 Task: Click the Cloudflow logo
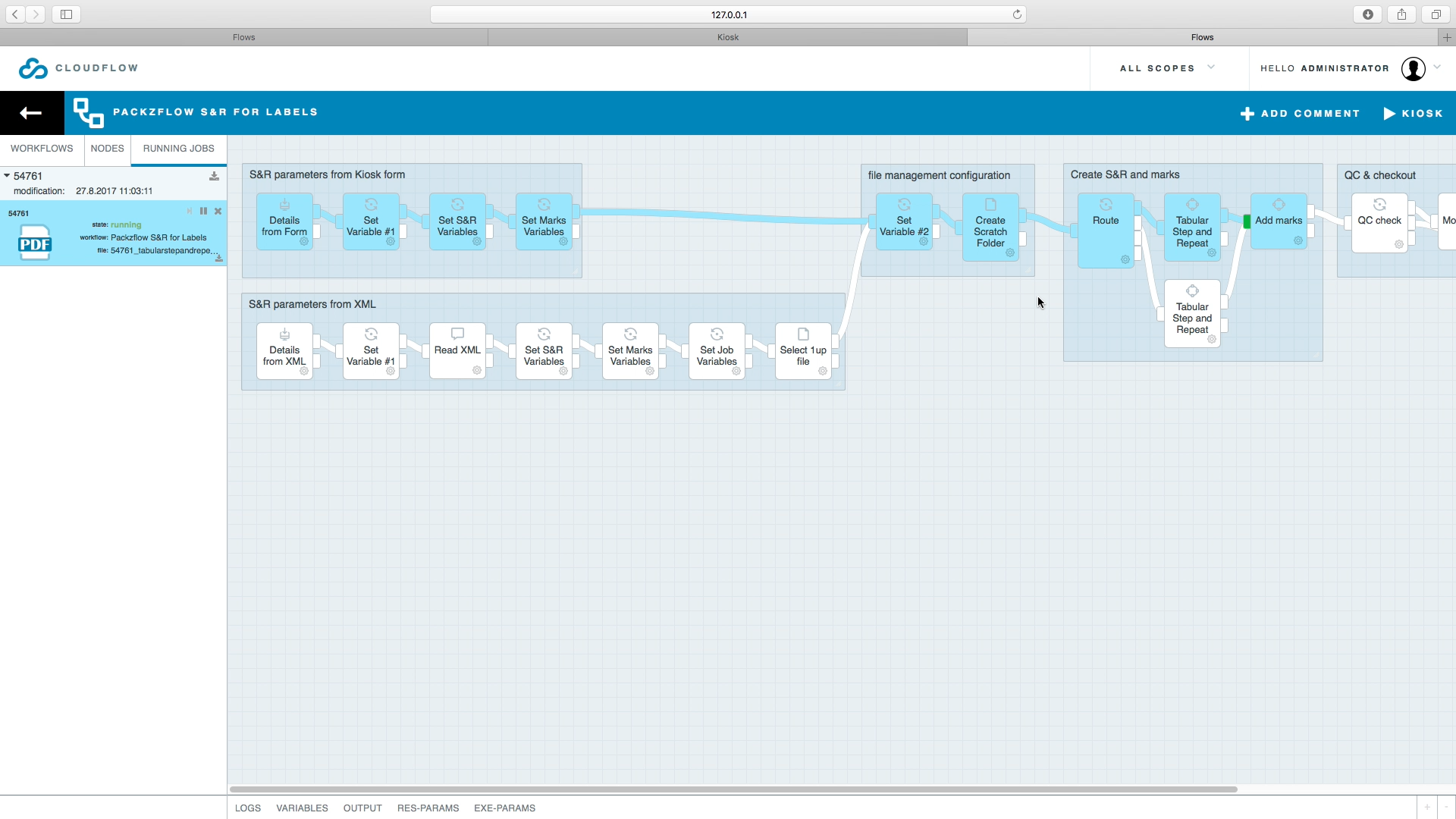(x=32, y=68)
